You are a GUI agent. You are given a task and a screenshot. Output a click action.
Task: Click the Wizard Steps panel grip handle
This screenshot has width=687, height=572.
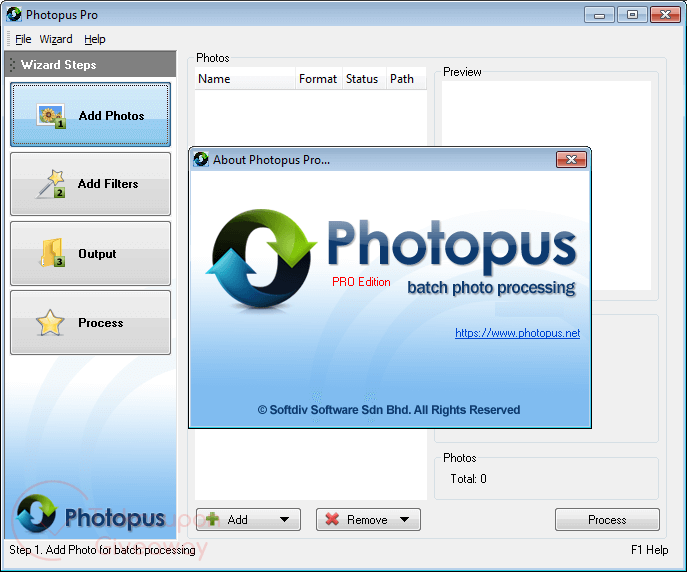click(12, 65)
